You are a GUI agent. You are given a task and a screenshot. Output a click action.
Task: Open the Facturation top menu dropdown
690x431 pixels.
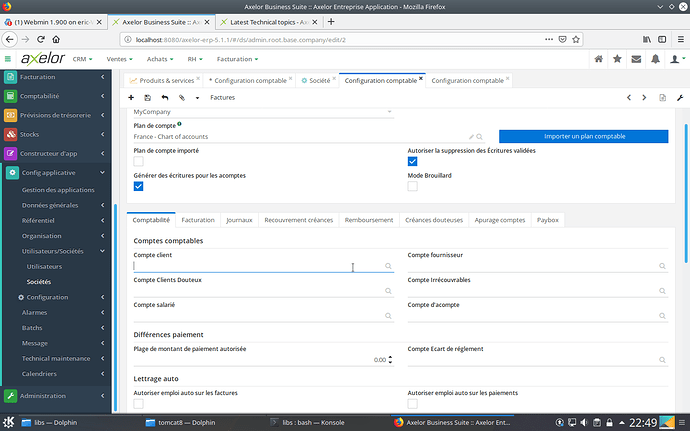(x=237, y=59)
